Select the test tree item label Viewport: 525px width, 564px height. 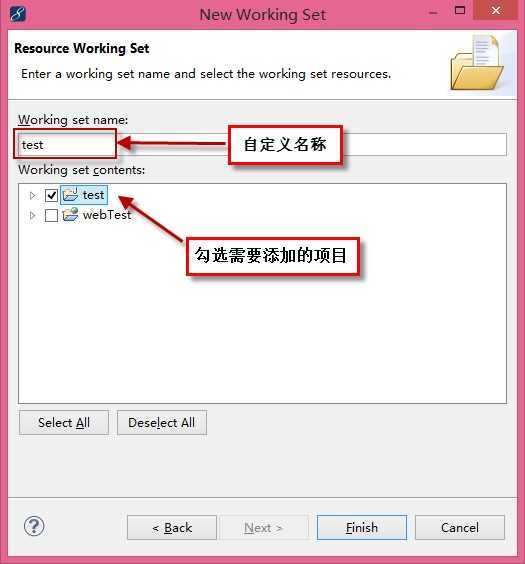coord(93,195)
